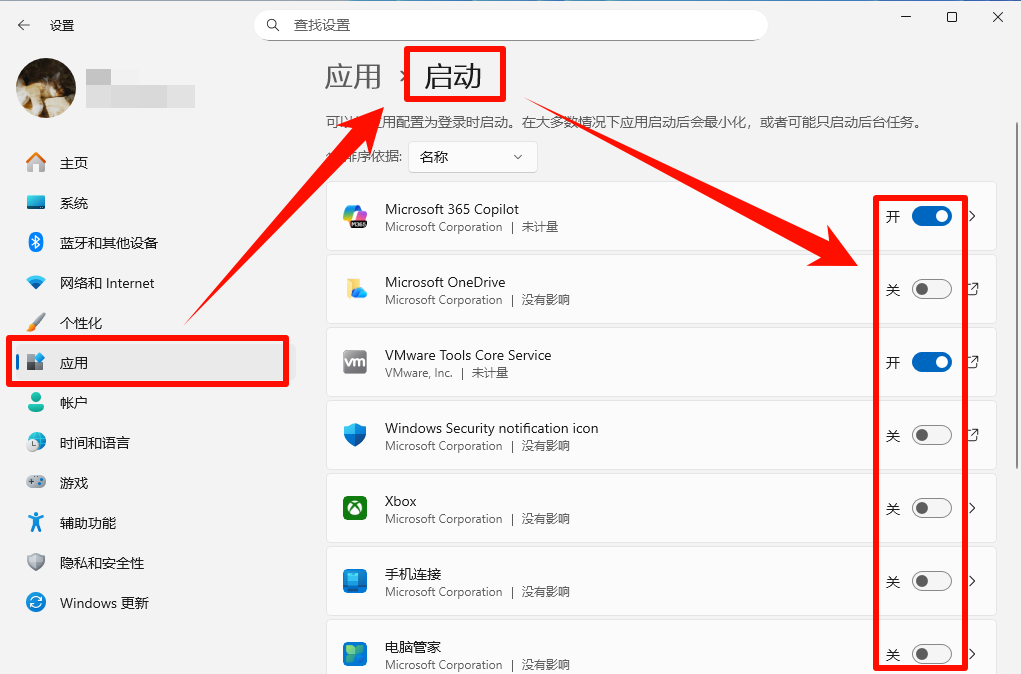Screen dimensions: 1021x674
Task: Click the Microsoft 365 Copilot app icon
Action: [355, 216]
